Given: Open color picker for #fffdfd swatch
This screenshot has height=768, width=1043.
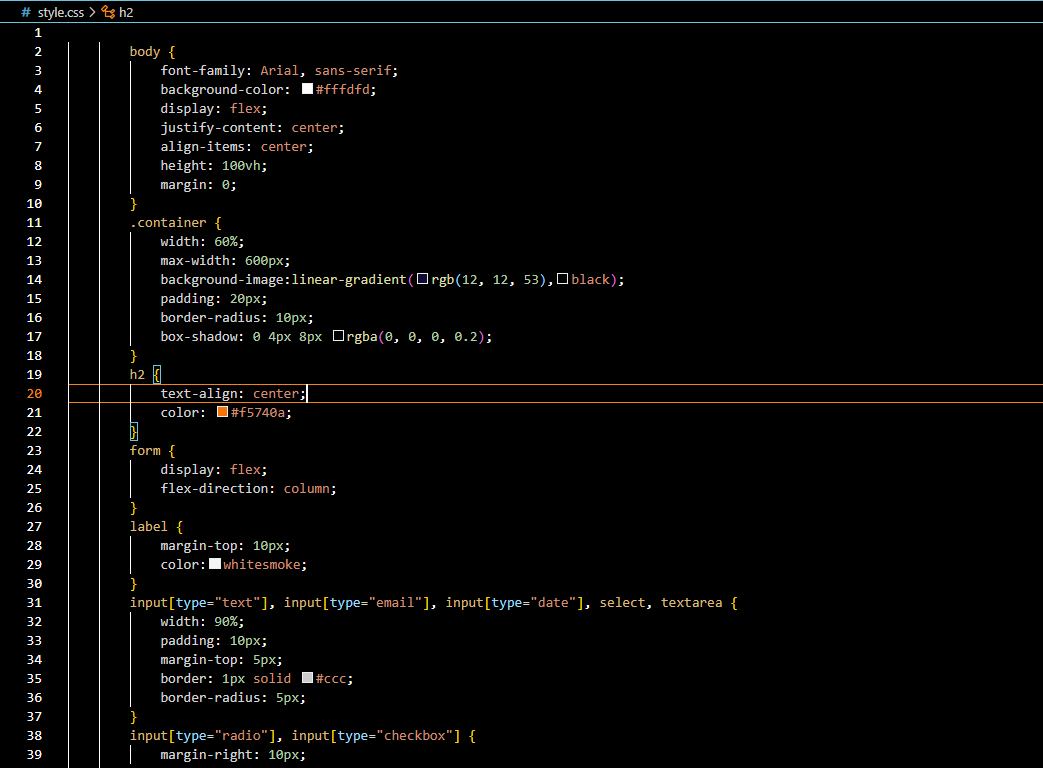Looking at the screenshot, I should tap(307, 88).
